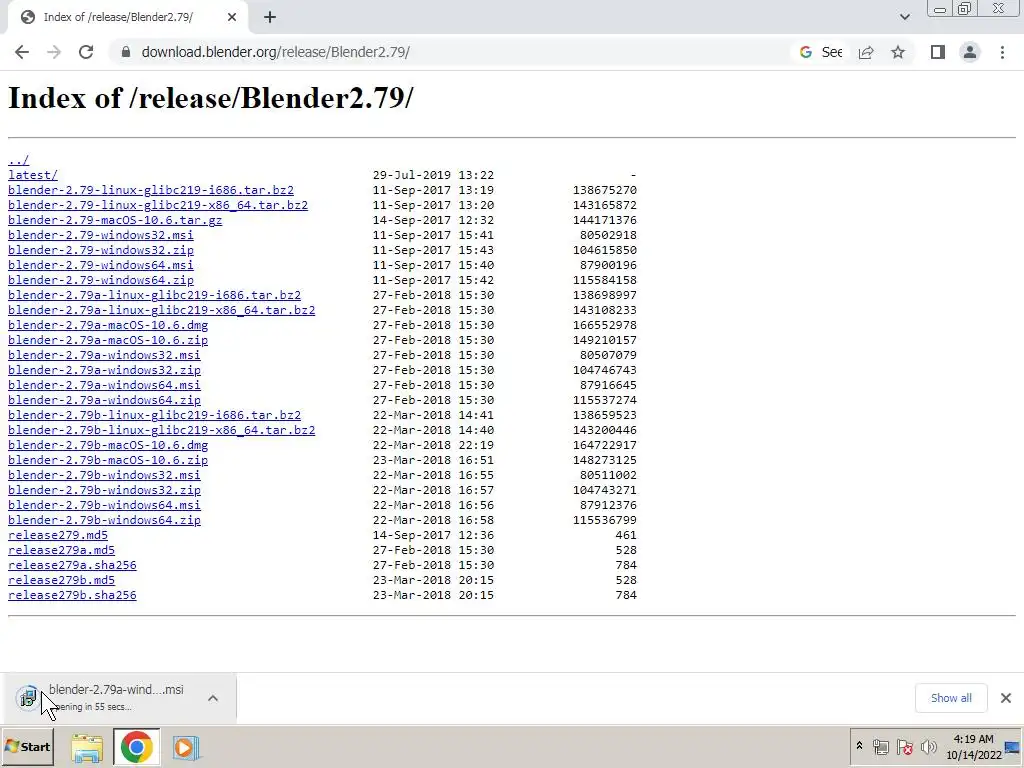Viewport: 1024px width, 768px height.
Task: Open the Windows Start menu
Action: point(27,747)
